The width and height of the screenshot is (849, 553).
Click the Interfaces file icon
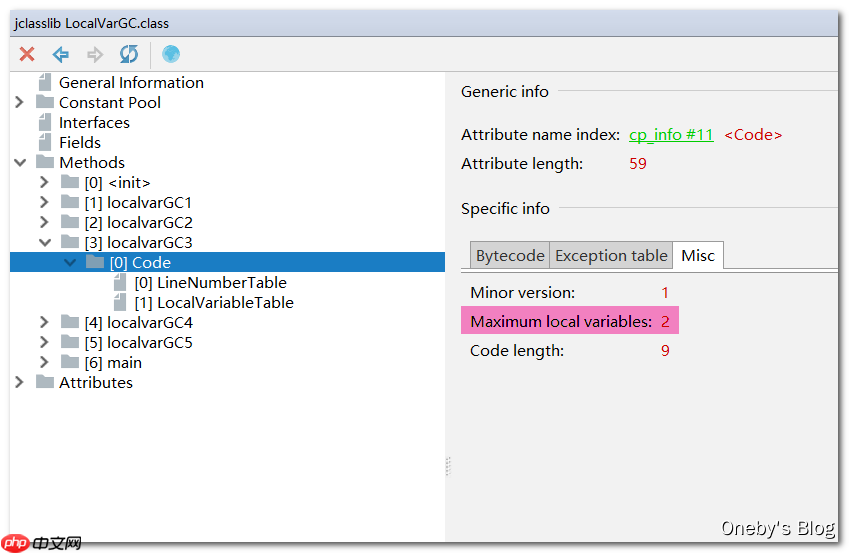pyautogui.click(x=44, y=123)
